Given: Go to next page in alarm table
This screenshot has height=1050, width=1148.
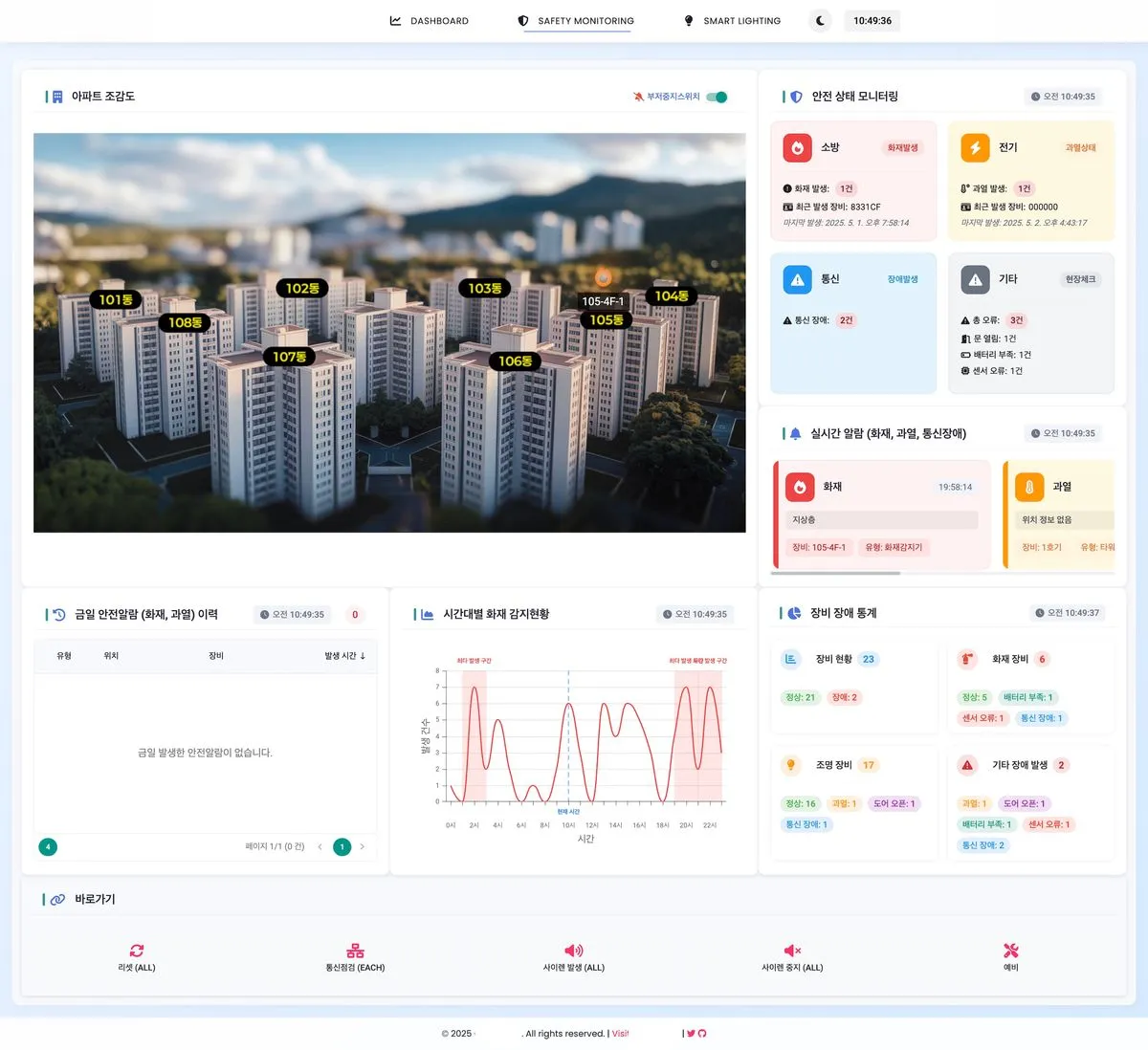Looking at the screenshot, I should pyautogui.click(x=363, y=847).
